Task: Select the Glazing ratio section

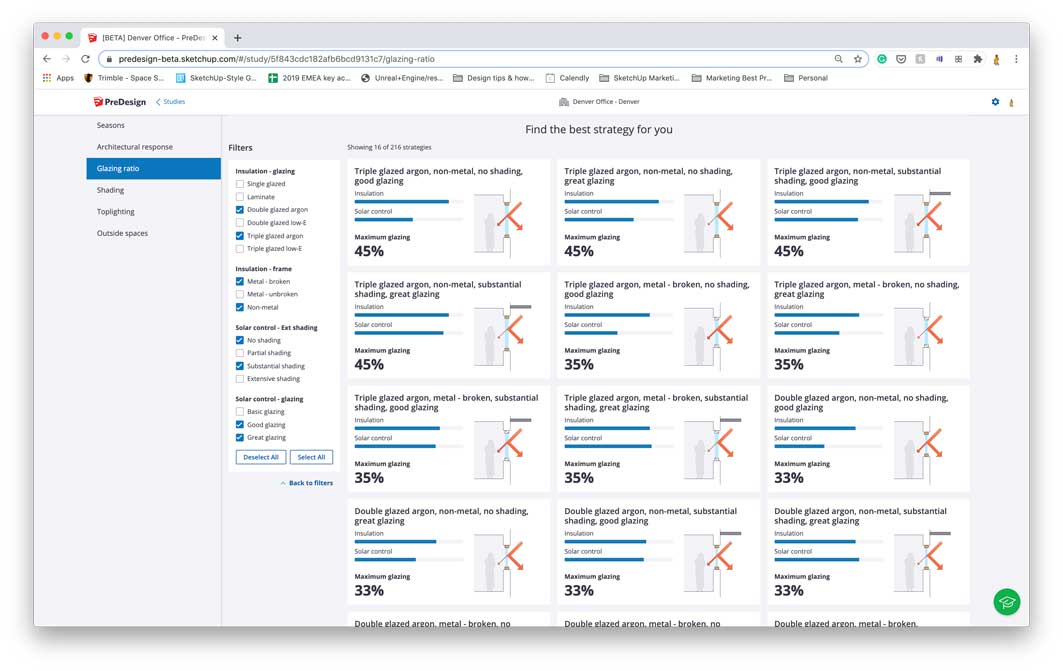Action: (153, 169)
